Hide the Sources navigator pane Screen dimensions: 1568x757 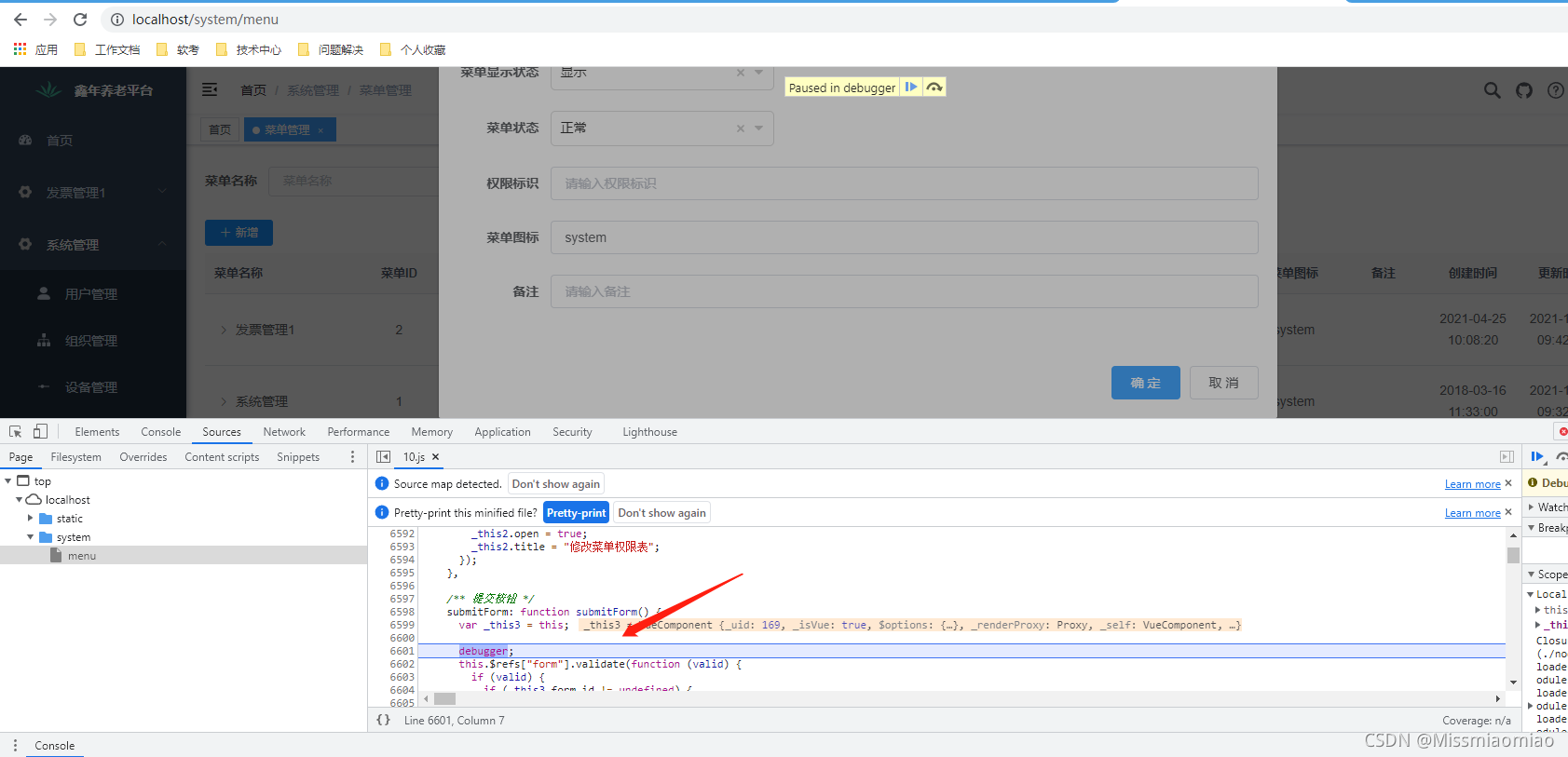tap(383, 457)
